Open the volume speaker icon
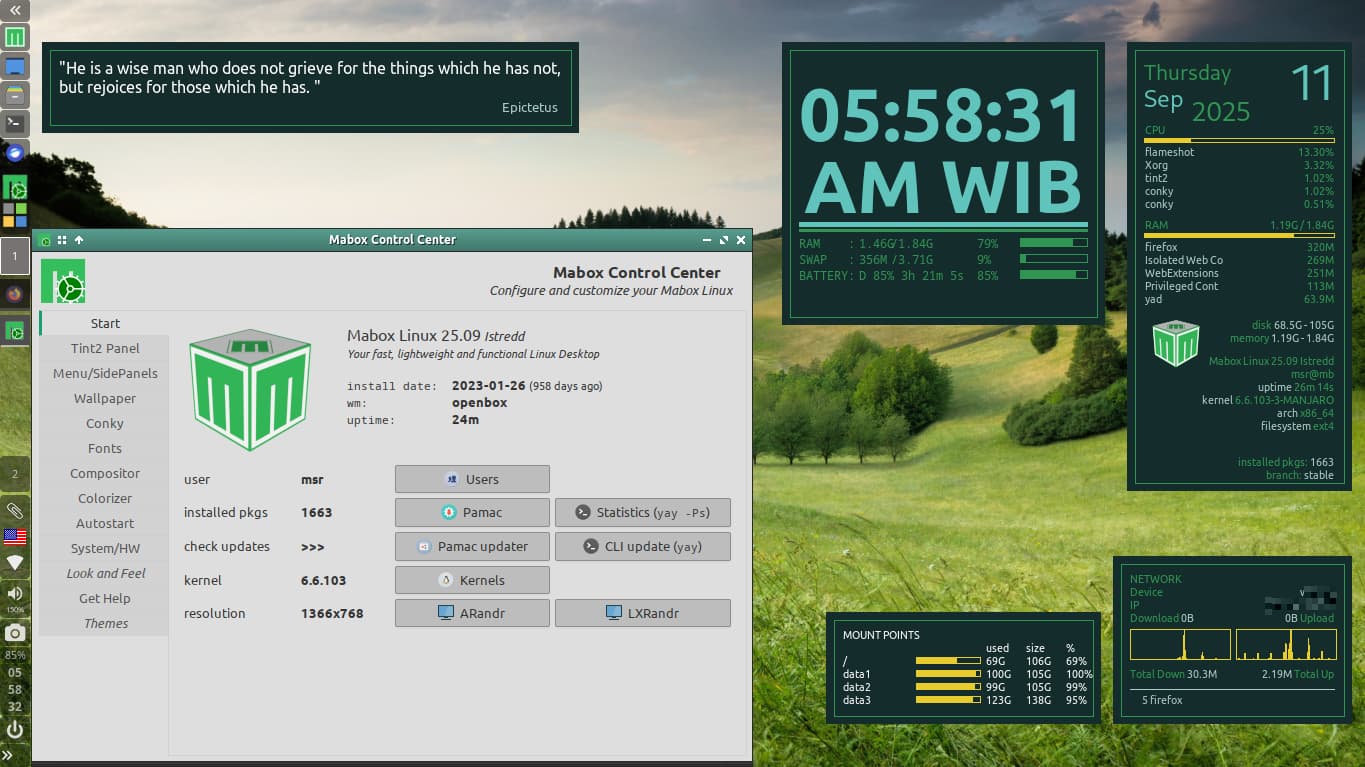The image size is (1365, 767). (x=15, y=594)
